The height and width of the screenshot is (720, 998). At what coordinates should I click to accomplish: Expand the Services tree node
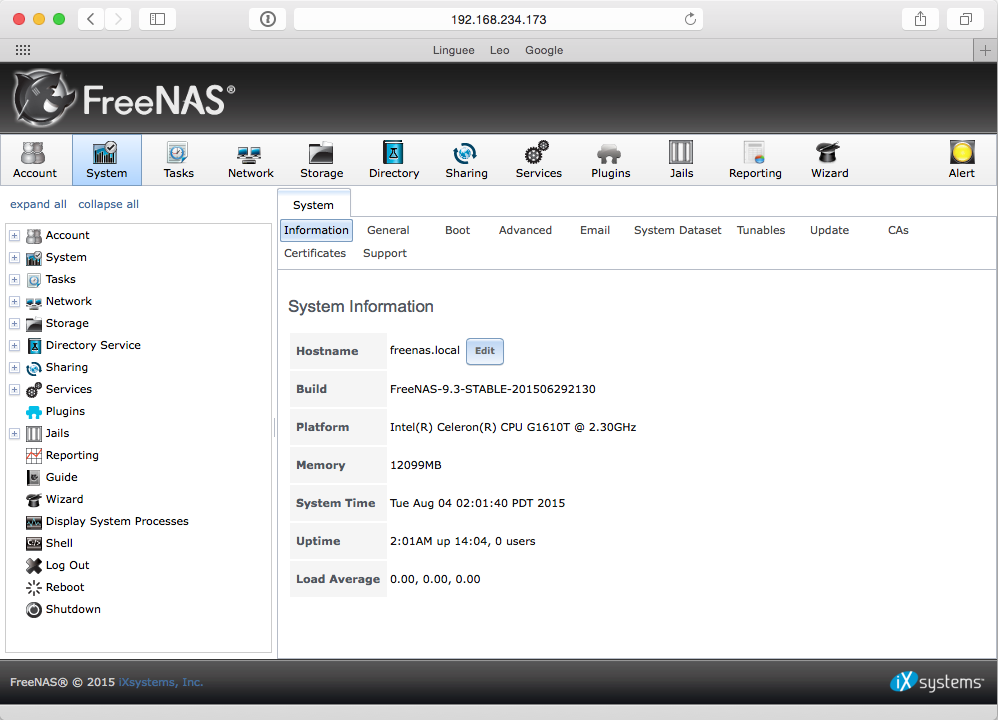[14, 390]
